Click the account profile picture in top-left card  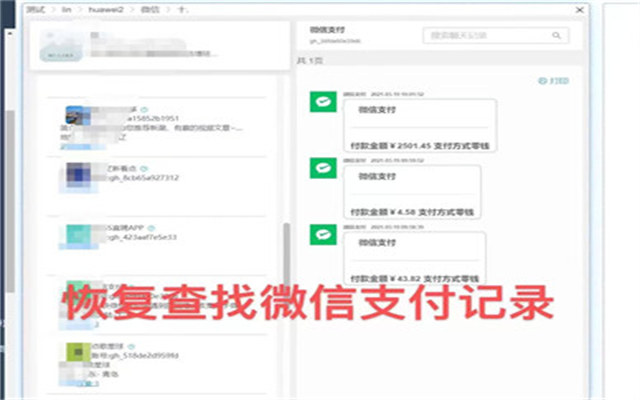point(61,46)
